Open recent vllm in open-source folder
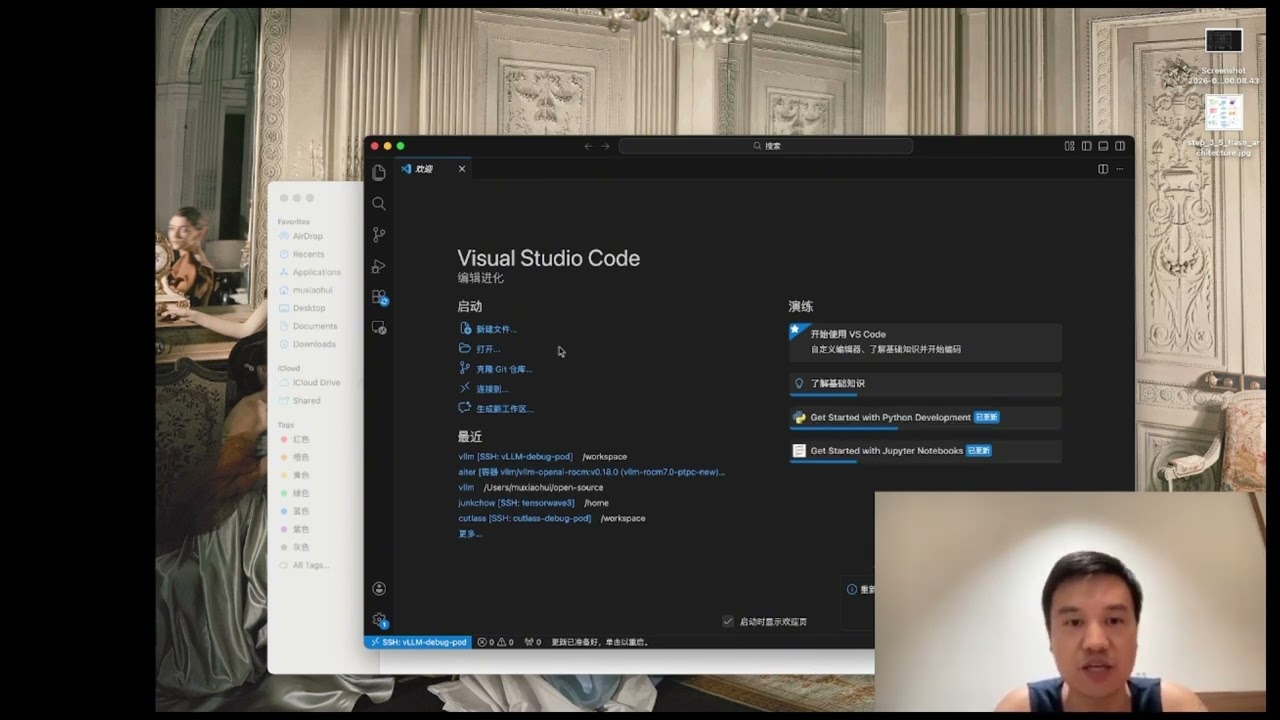The image size is (1280, 720). (x=466, y=487)
